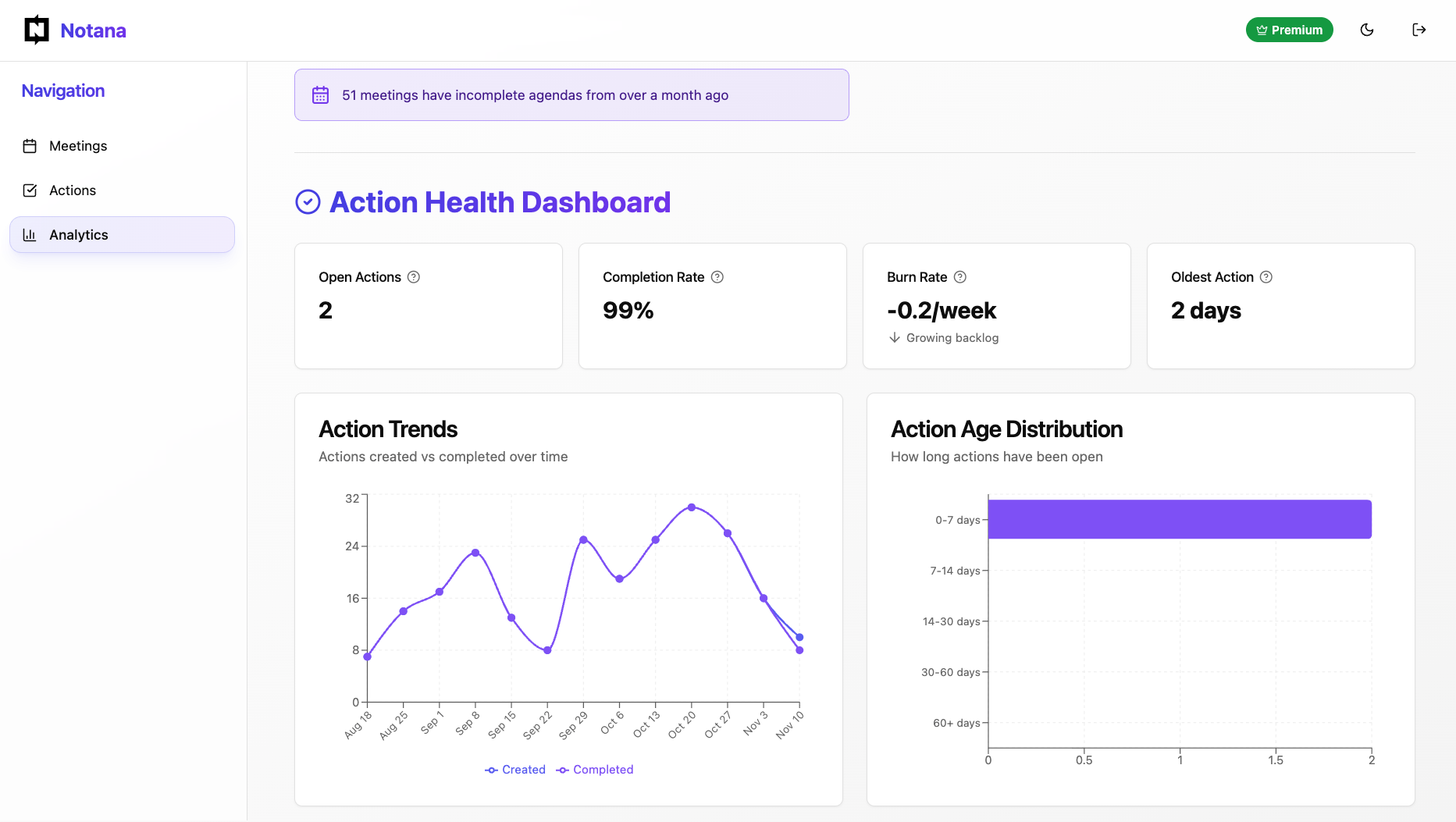Click the logout icon in the header
The width and height of the screenshot is (1456, 822).
click(x=1419, y=30)
